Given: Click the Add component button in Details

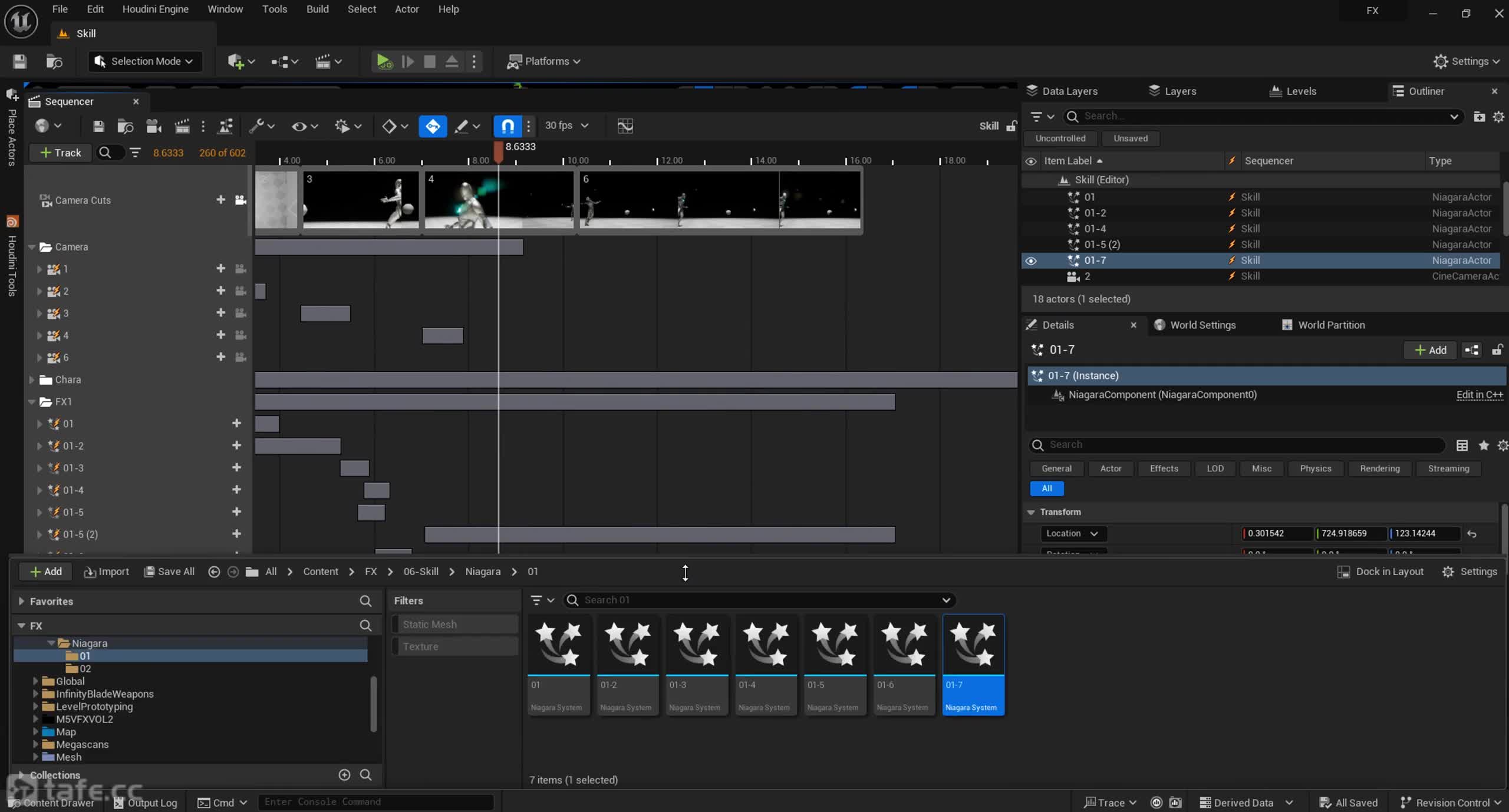Looking at the screenshot, I should click(x=1430, y=351).
